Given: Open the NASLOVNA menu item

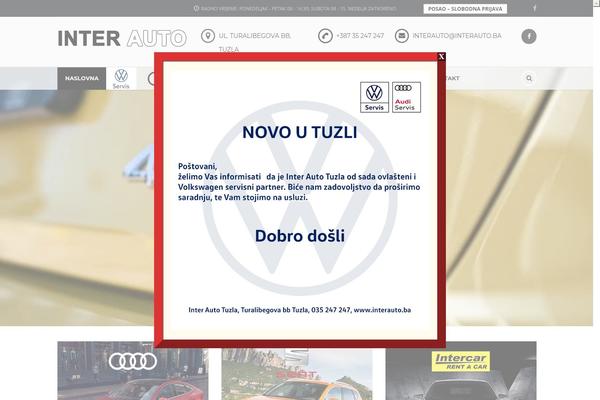Looking at the screenshot, I should (82, 78).
